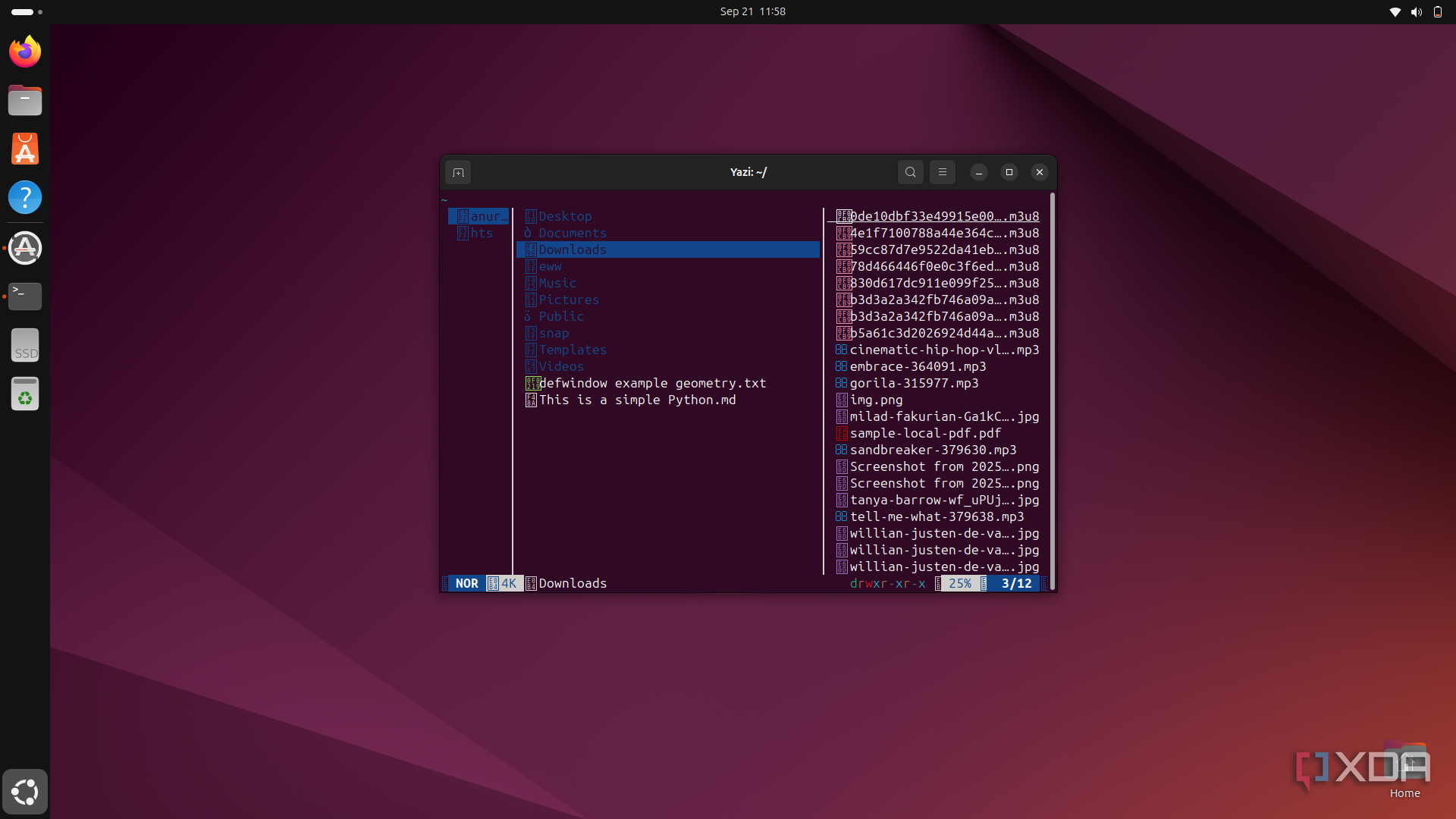Click the 3/12 position indicator in status bar
The width and height of the screenshot is (1456, 819).
point(1016,583)
